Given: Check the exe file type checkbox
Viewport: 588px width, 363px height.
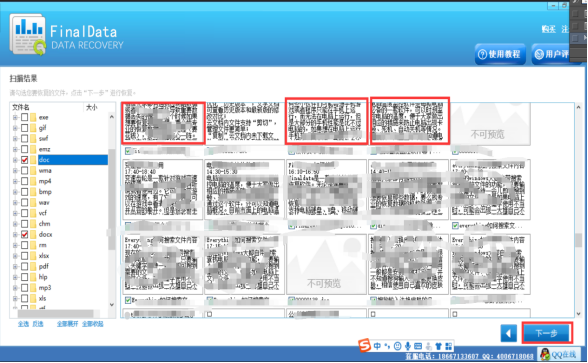Looking at the screenshot, I should click(x=24, y=117).
